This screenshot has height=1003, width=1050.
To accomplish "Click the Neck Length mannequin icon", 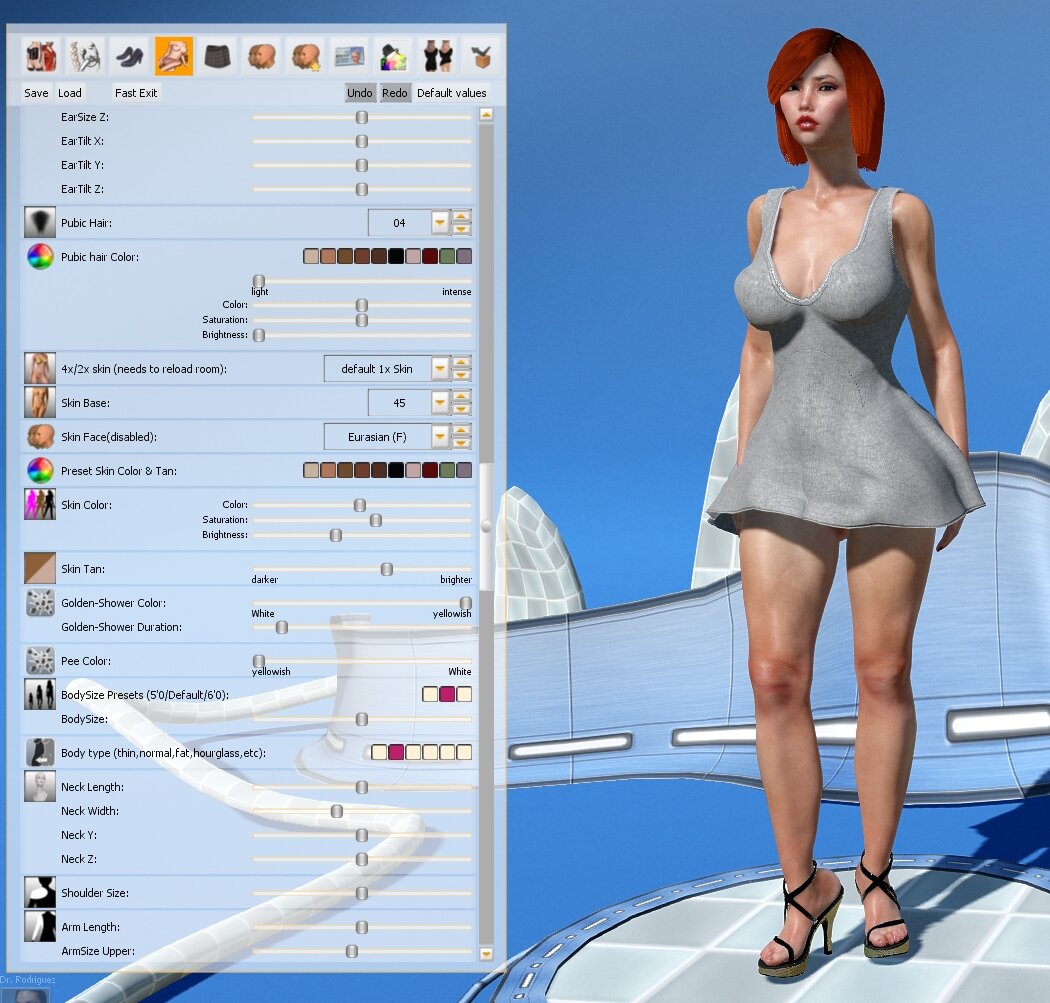I will click(x=40, y=787).
